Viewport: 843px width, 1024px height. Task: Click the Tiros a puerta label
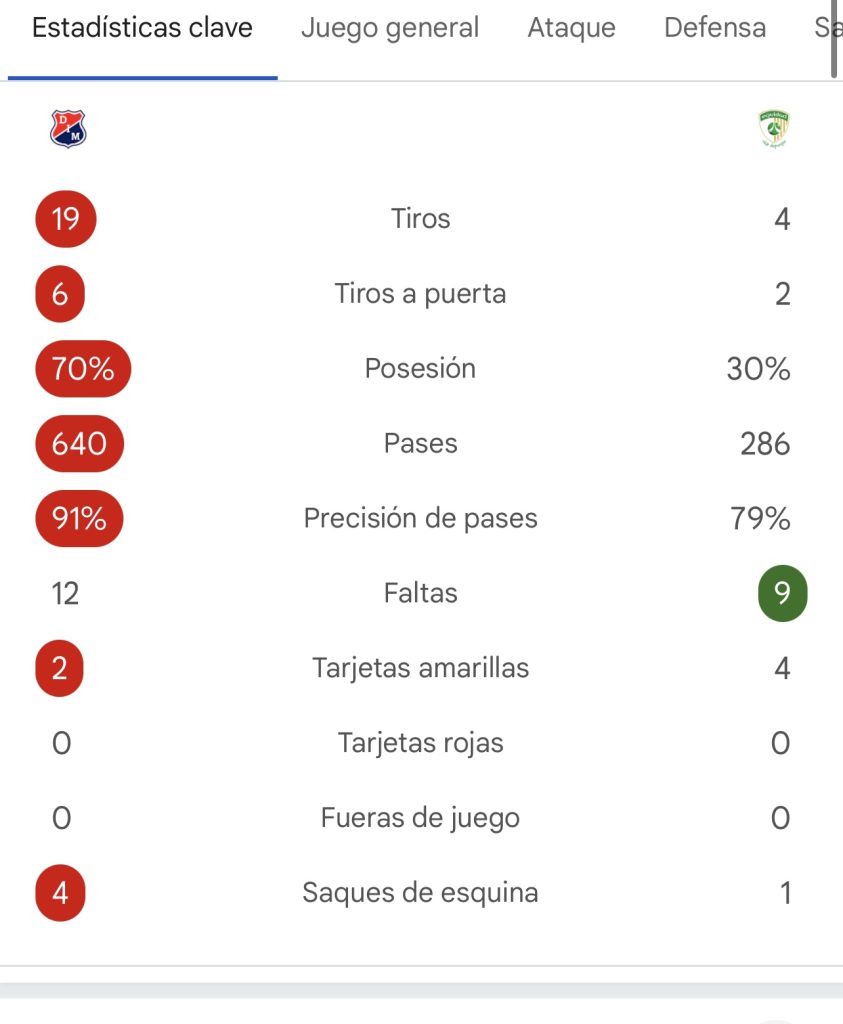tap(421, 294)
